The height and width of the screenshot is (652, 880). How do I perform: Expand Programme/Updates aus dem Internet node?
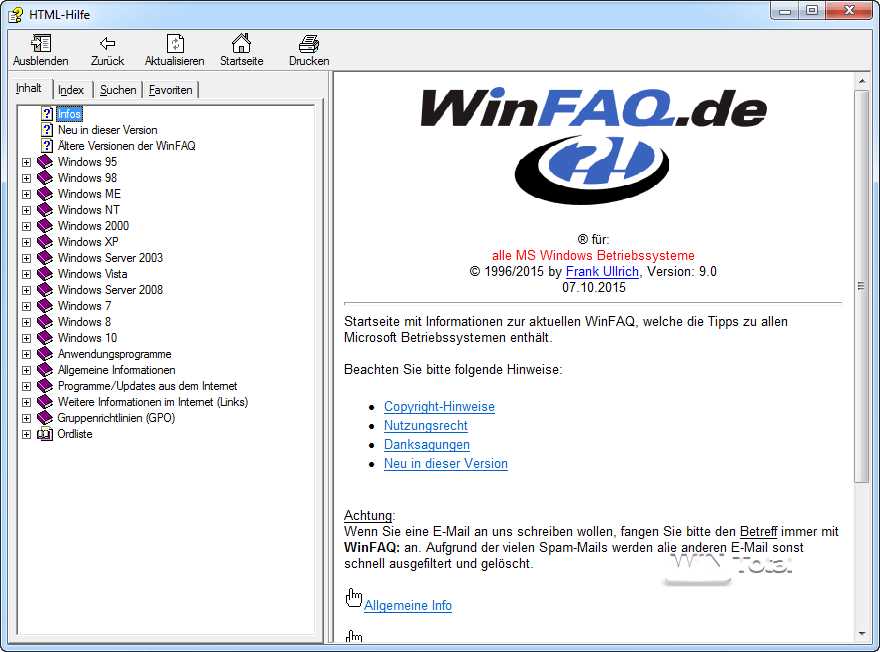tap(26, 387)
